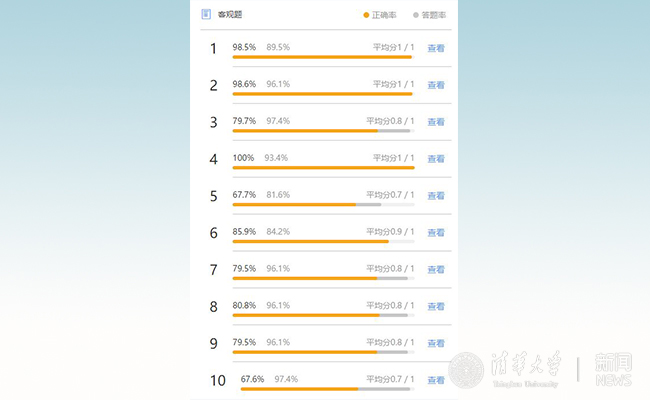Open 查看 link for question 9
Screen dimensions: 650x400
pos(436,344)
